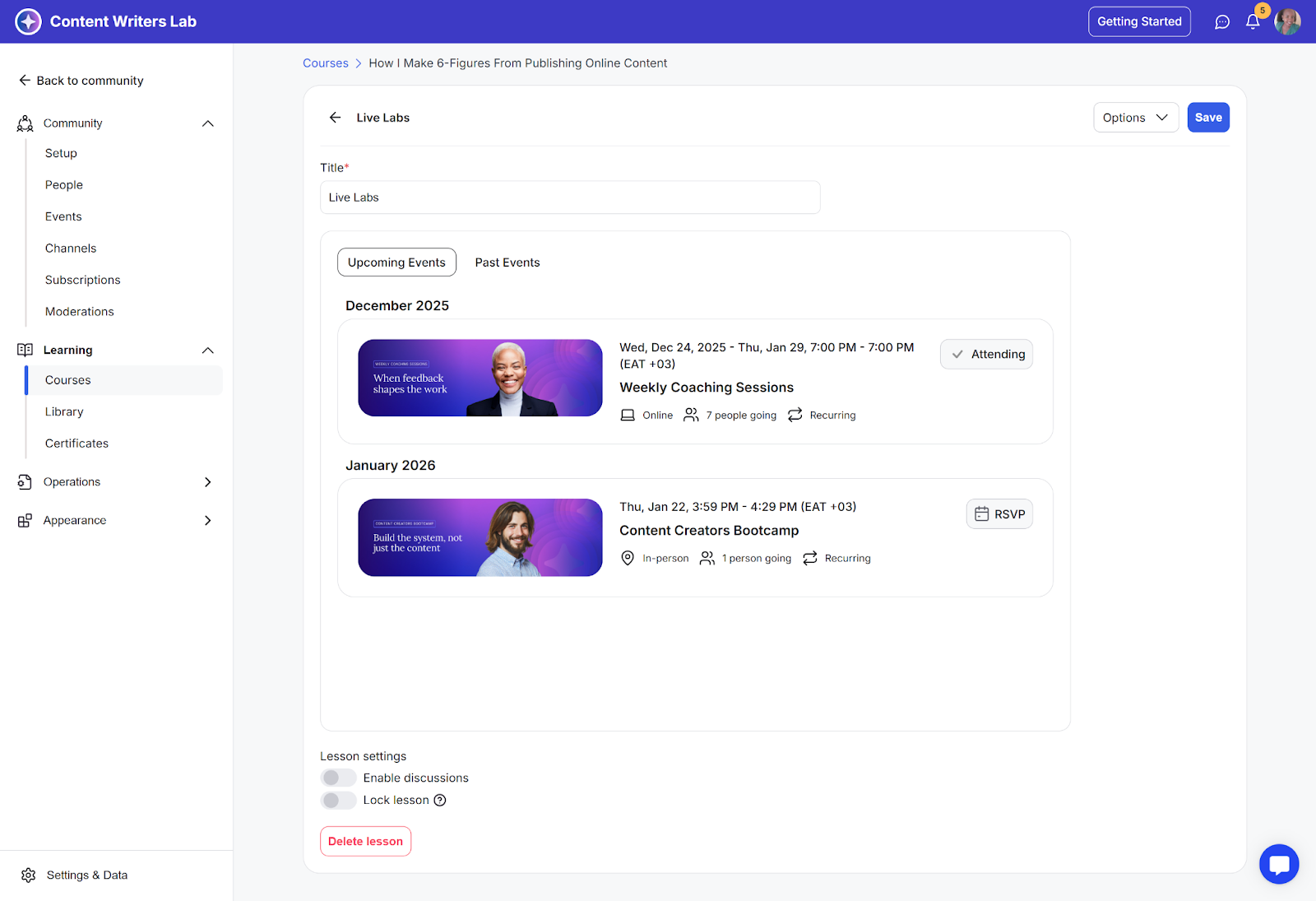The image size is (1316, 901).
Task: Expand the Operations section chevron
Action: (208, 482)
